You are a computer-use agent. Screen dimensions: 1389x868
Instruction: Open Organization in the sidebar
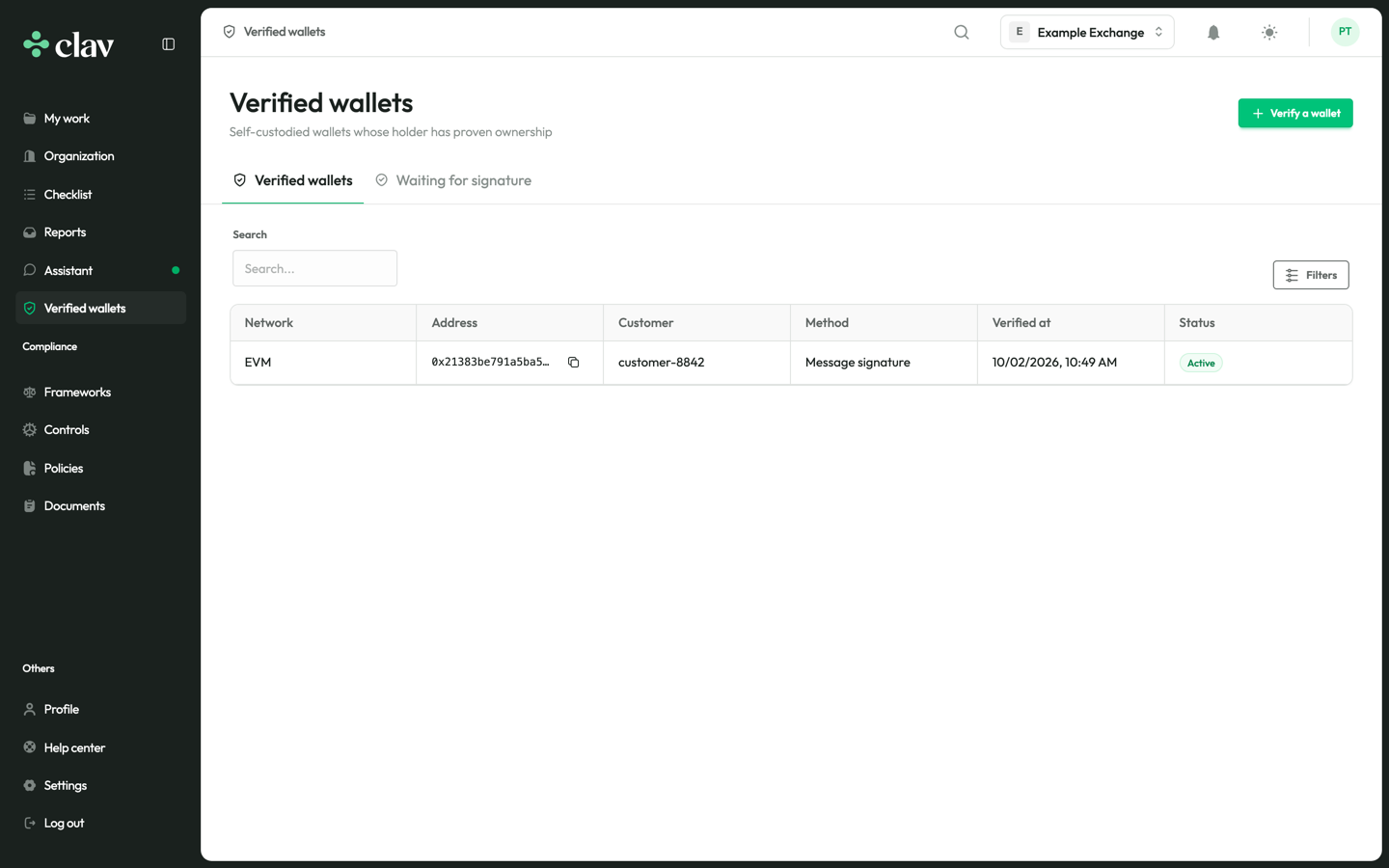[100, 156]
